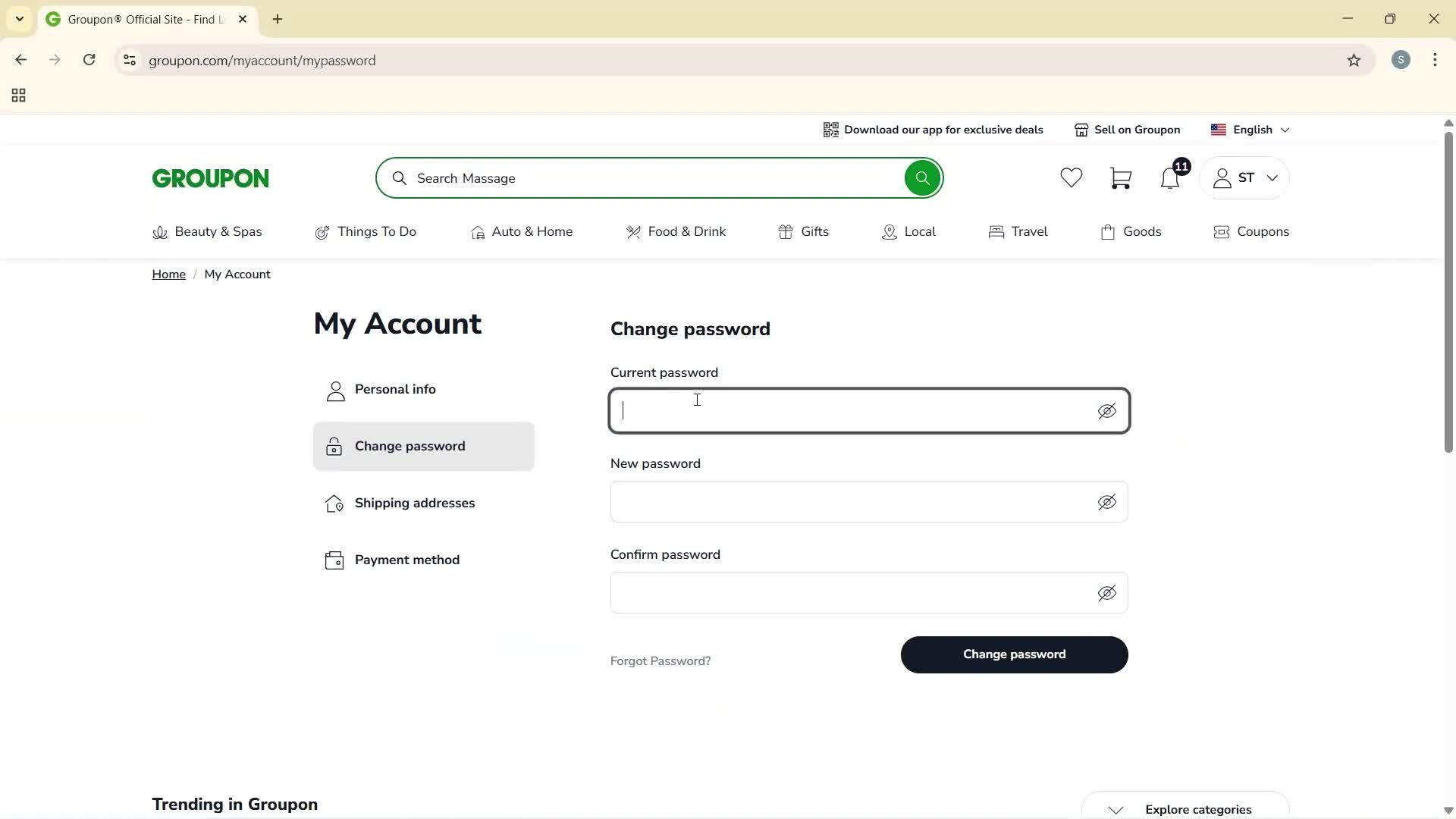Screen dimensions: 1456x819
Task: Click the Personal info person icon
Action: pos(334,390)
